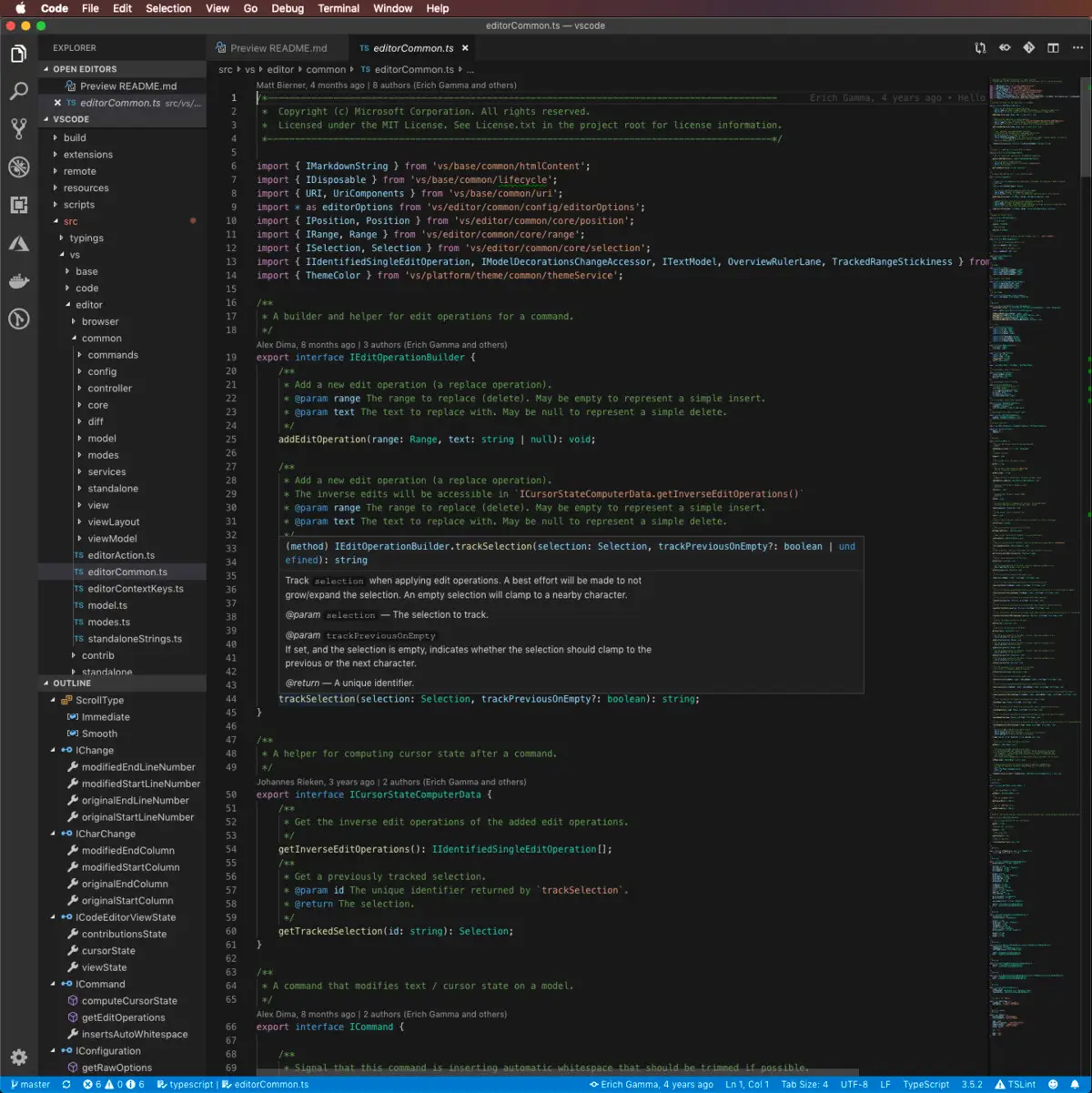Image resolution: width=1092 pixels, height=1093 pixels.
Task: Expand the resources folder
Action: tap(122, 188)
